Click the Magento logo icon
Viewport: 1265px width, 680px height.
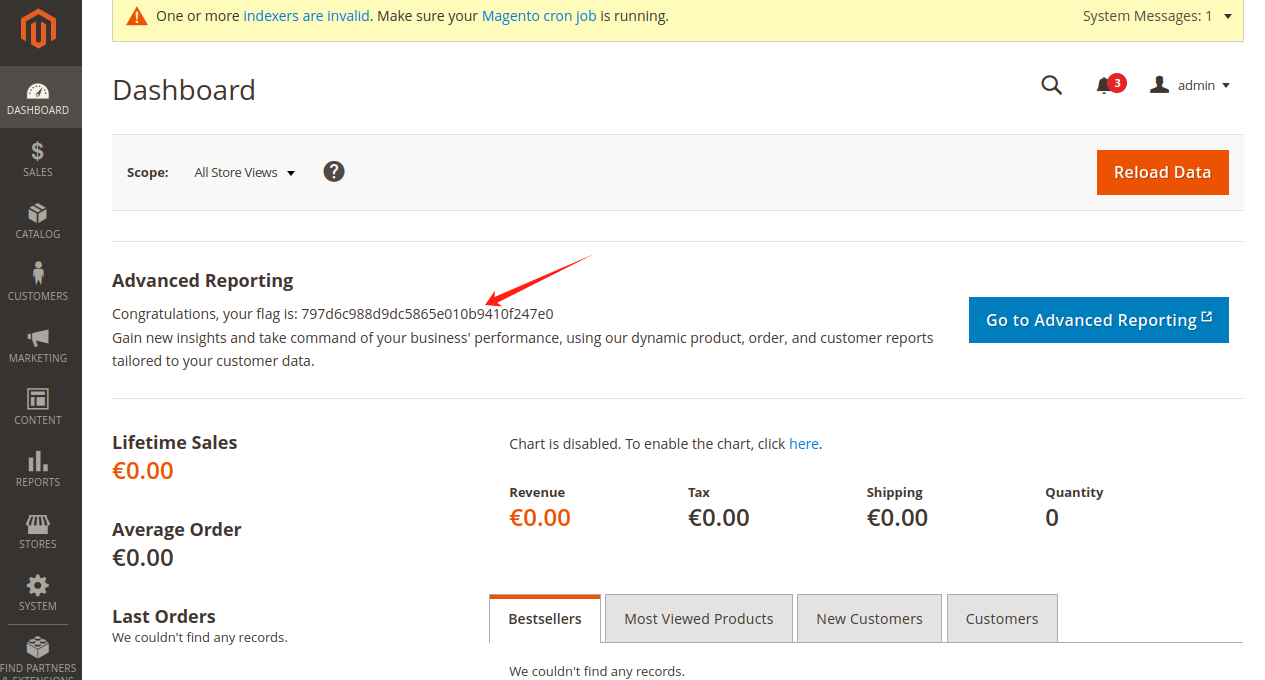point(39,29)
